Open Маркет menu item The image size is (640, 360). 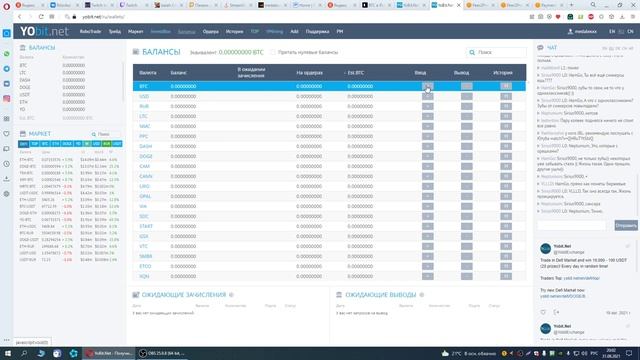[x=136, y=31]
